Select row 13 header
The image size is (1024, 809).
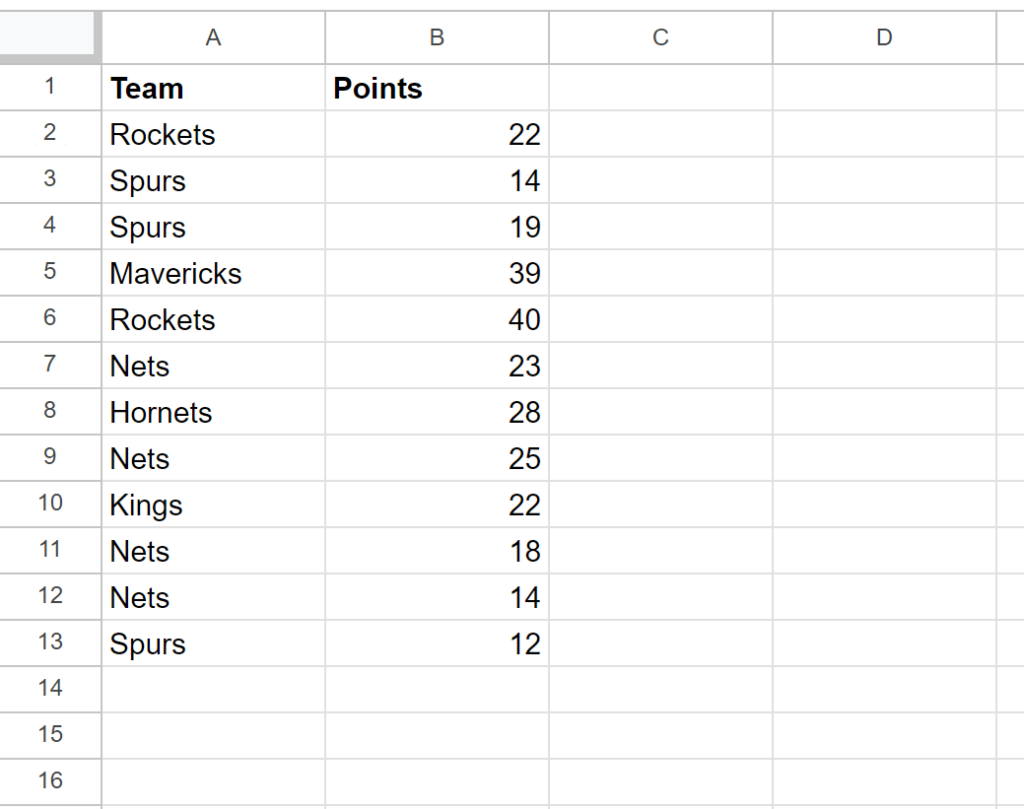point(50,644)
